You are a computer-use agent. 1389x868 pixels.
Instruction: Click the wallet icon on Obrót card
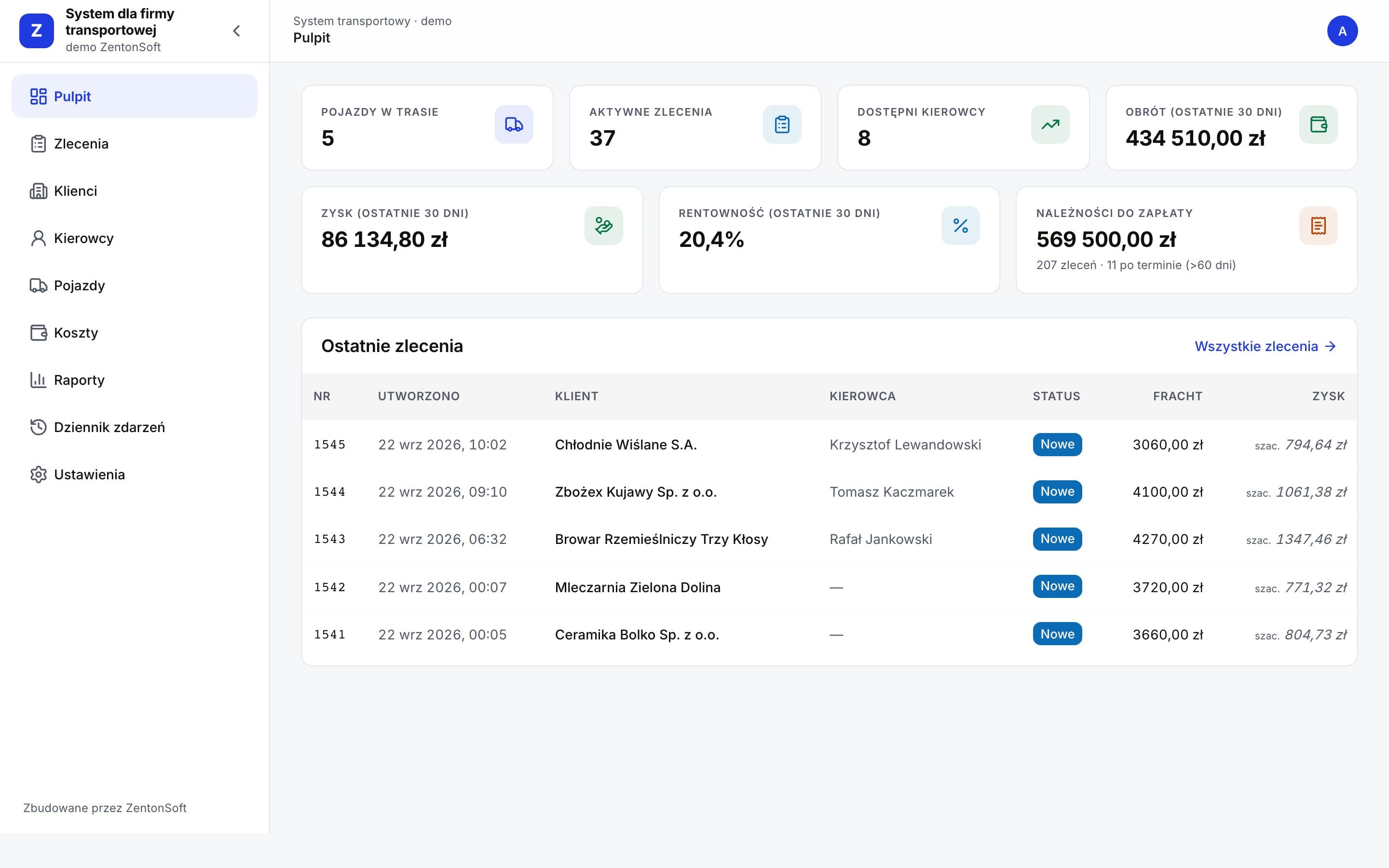click(x=1319, y=124)
